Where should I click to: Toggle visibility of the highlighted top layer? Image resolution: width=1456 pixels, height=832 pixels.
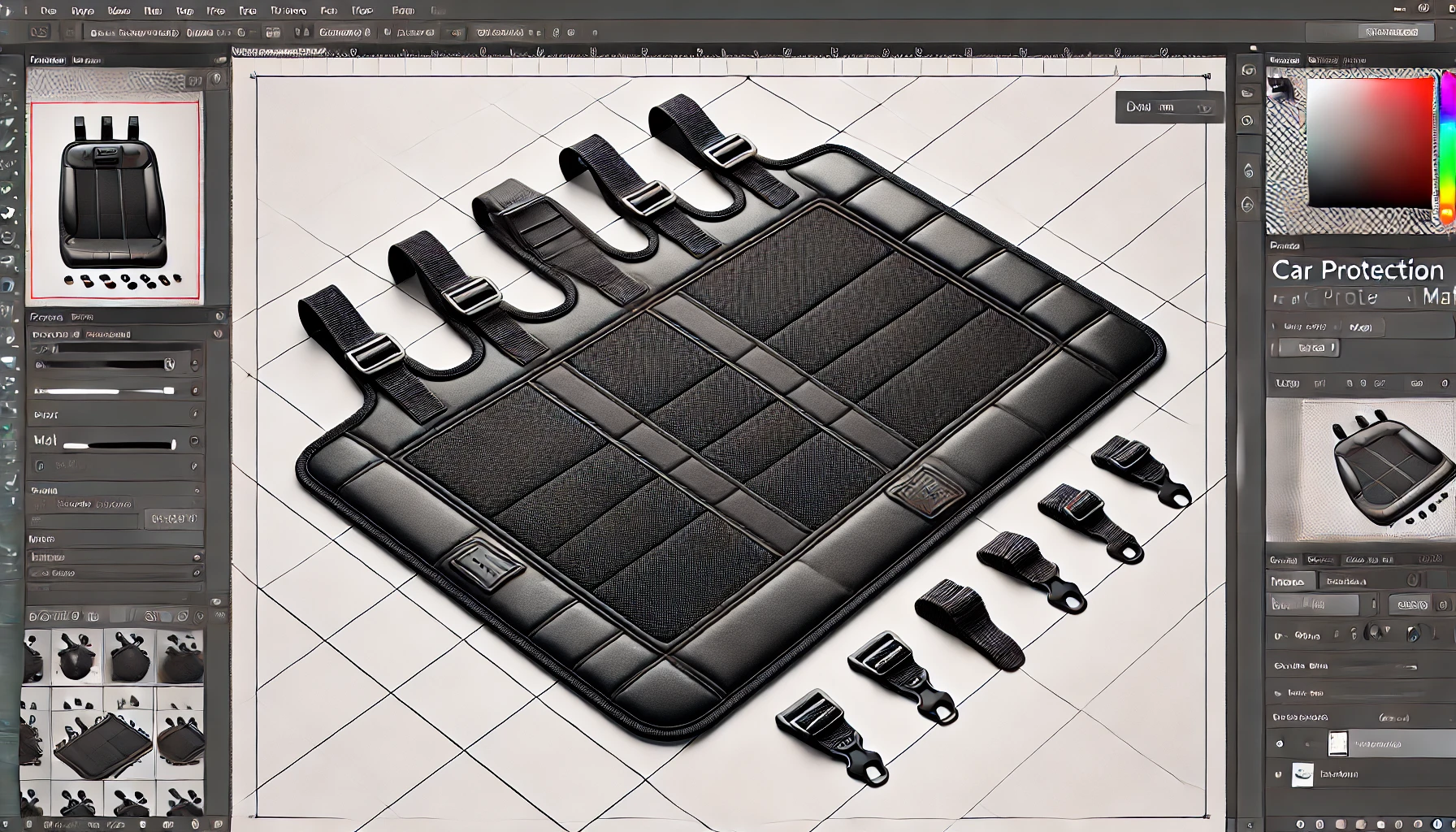click(1280, 743)
